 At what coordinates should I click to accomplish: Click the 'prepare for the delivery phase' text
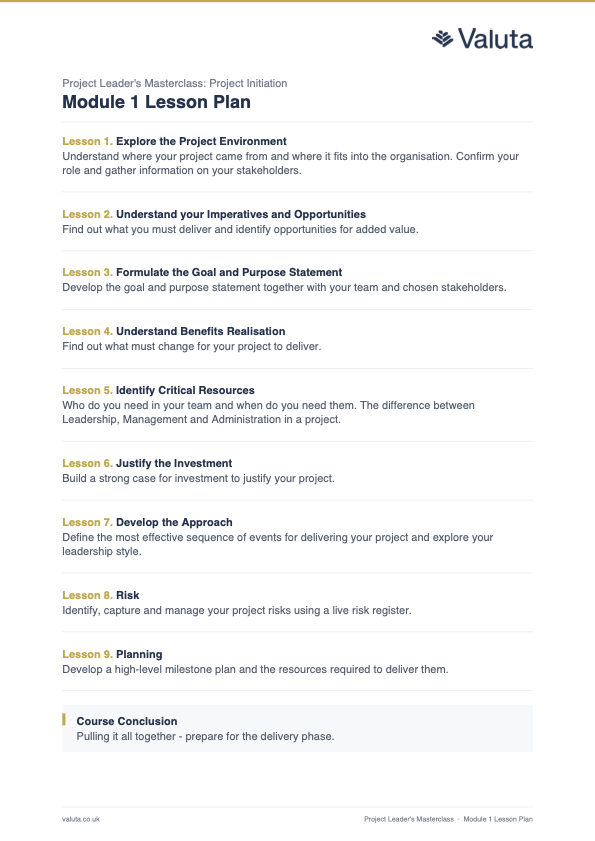260,736
